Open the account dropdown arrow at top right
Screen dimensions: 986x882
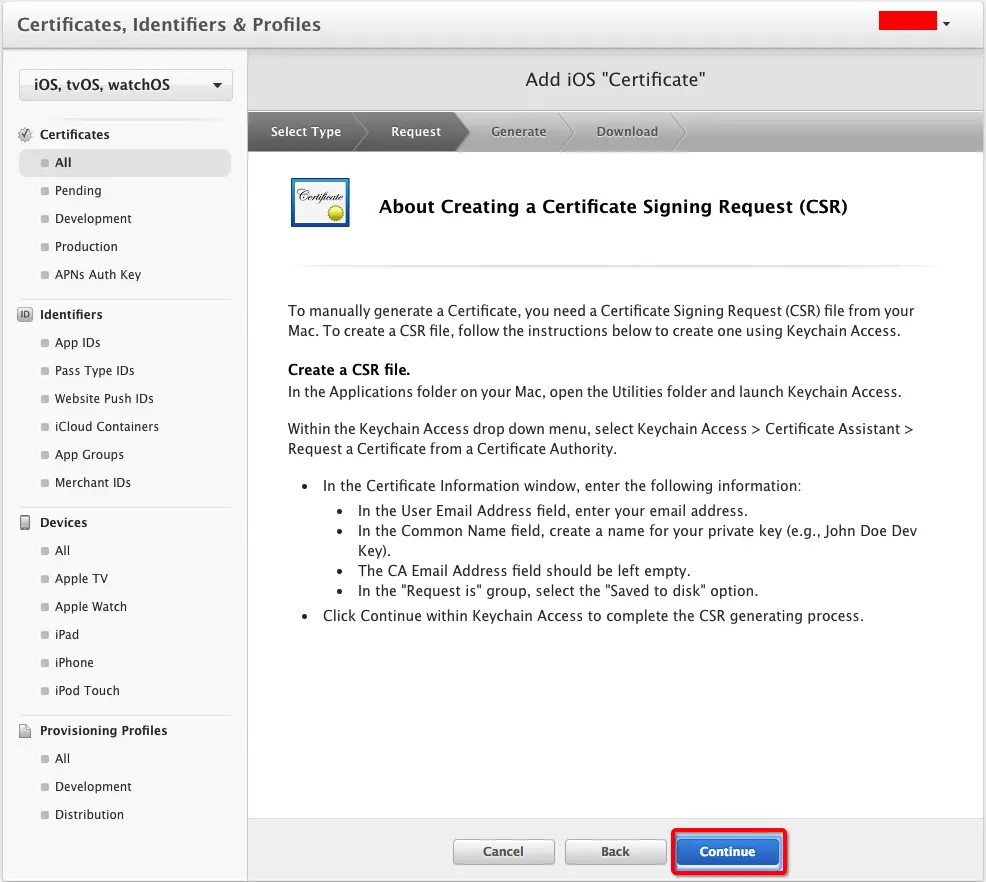tap(946, 24)
